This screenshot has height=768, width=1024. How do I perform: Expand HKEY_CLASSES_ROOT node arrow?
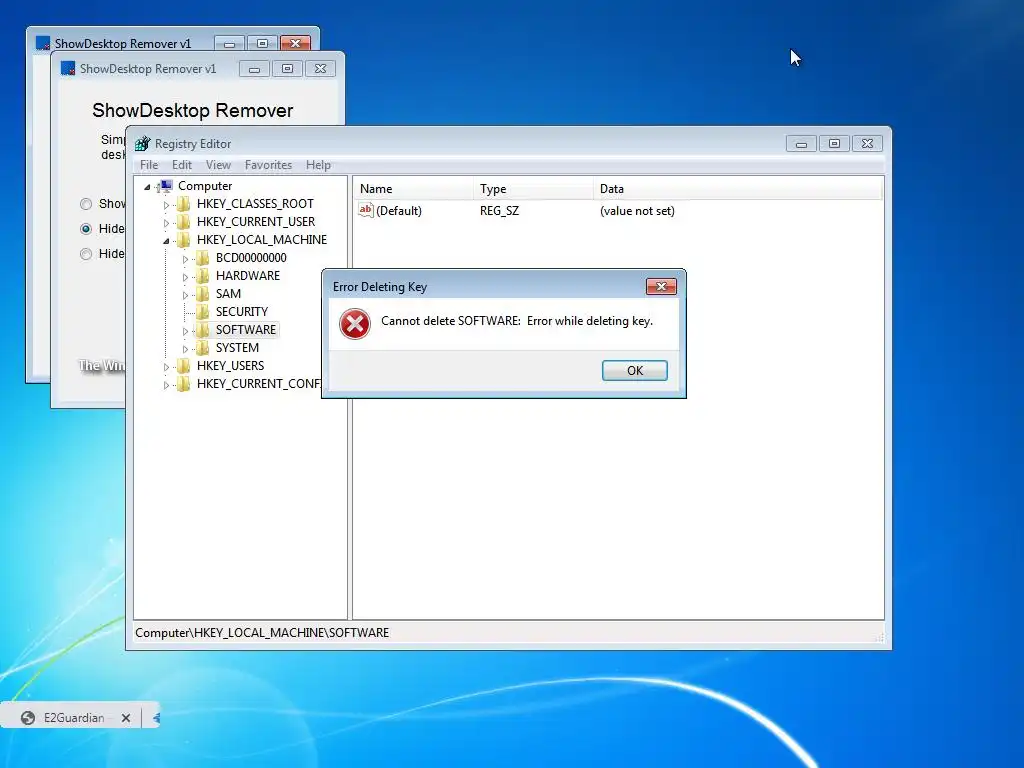166,204
